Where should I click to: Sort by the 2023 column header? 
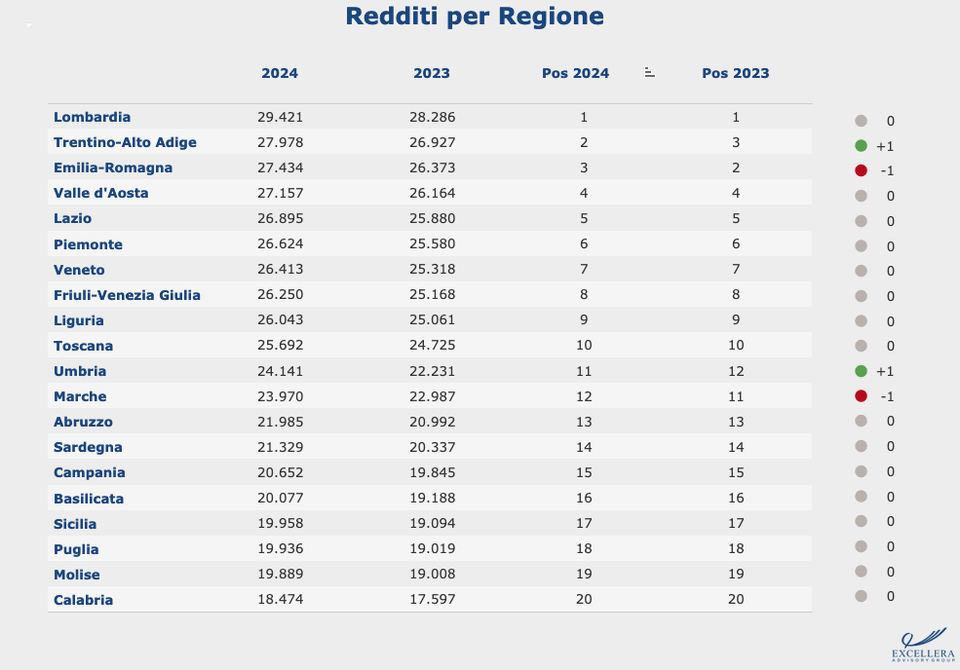point(431,73)
